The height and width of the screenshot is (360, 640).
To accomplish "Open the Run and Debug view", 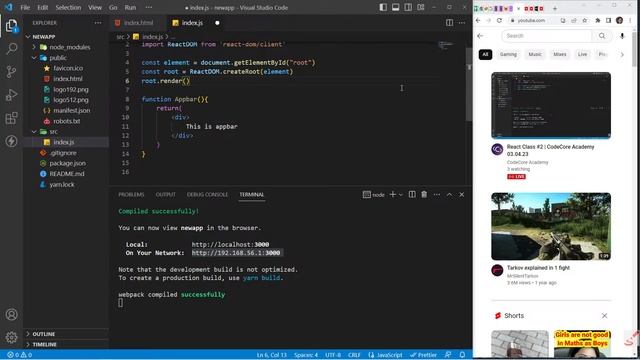I will (11, 95).
